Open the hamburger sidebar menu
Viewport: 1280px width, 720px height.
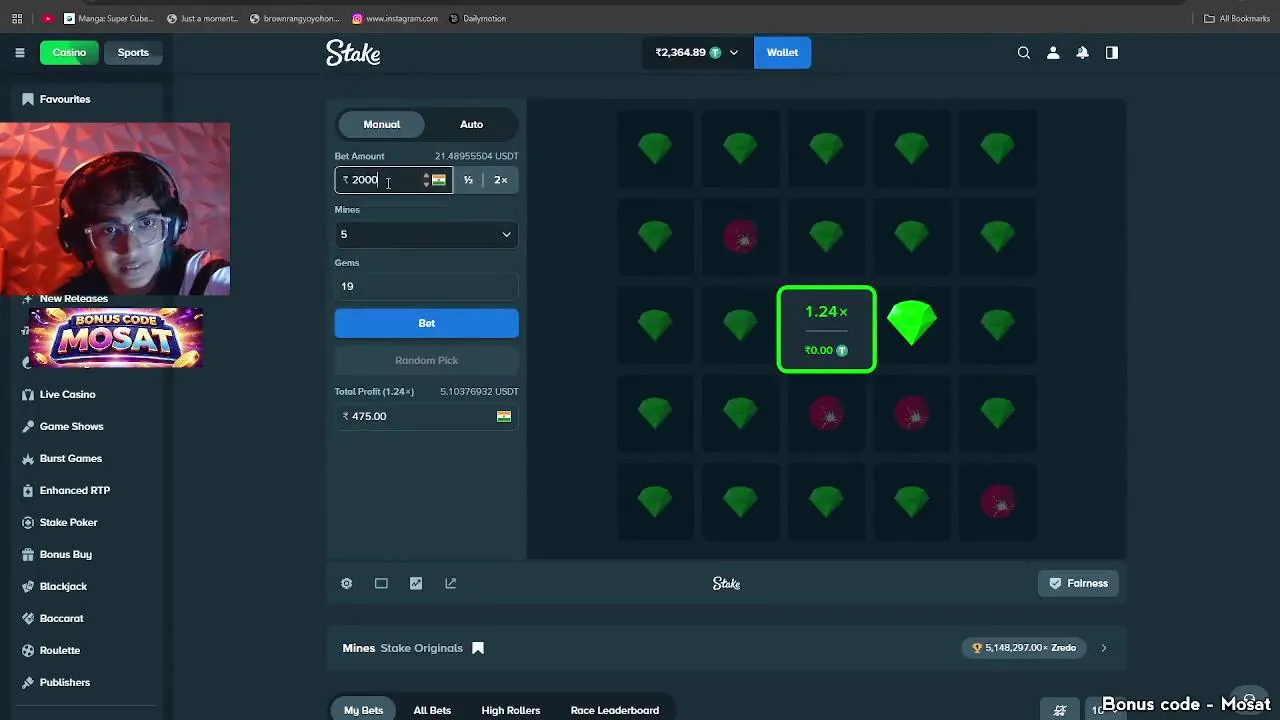click(19, 53)
